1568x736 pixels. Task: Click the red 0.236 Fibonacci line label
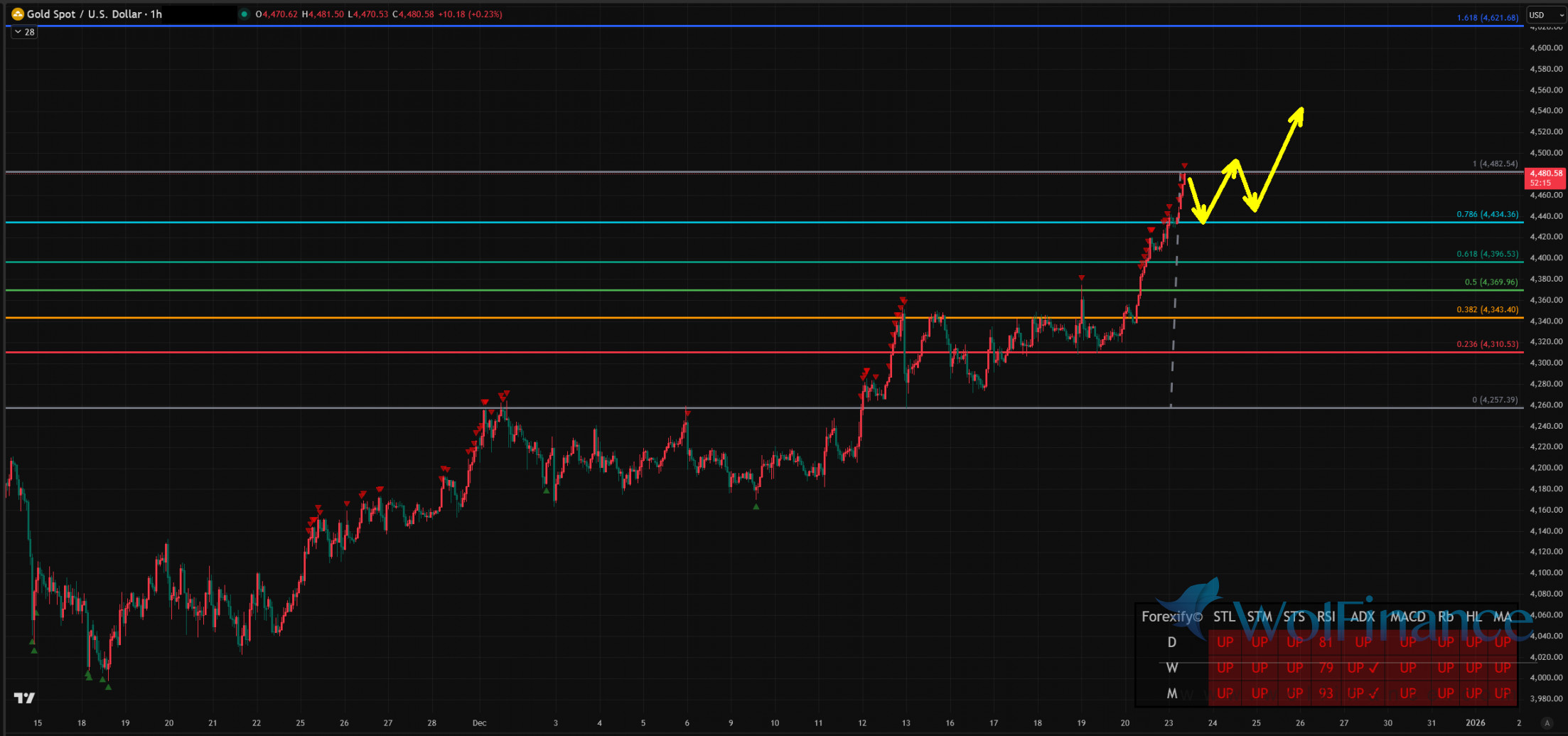[1487, 344]
